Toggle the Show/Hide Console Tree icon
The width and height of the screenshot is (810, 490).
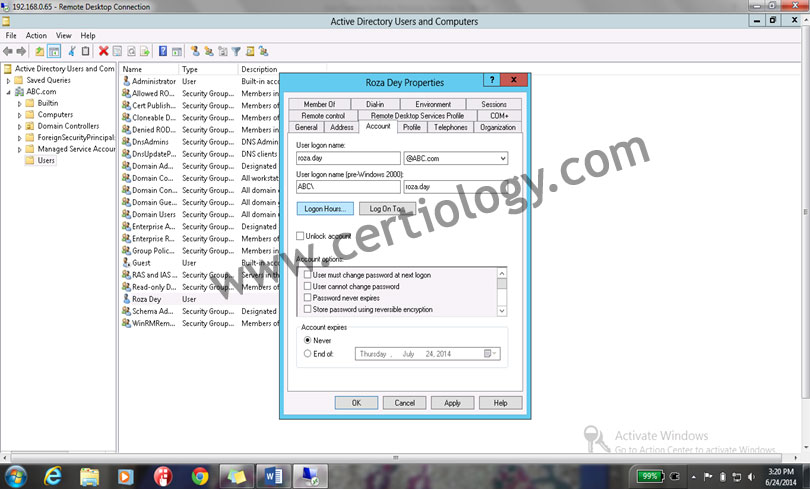pos(54,51)
